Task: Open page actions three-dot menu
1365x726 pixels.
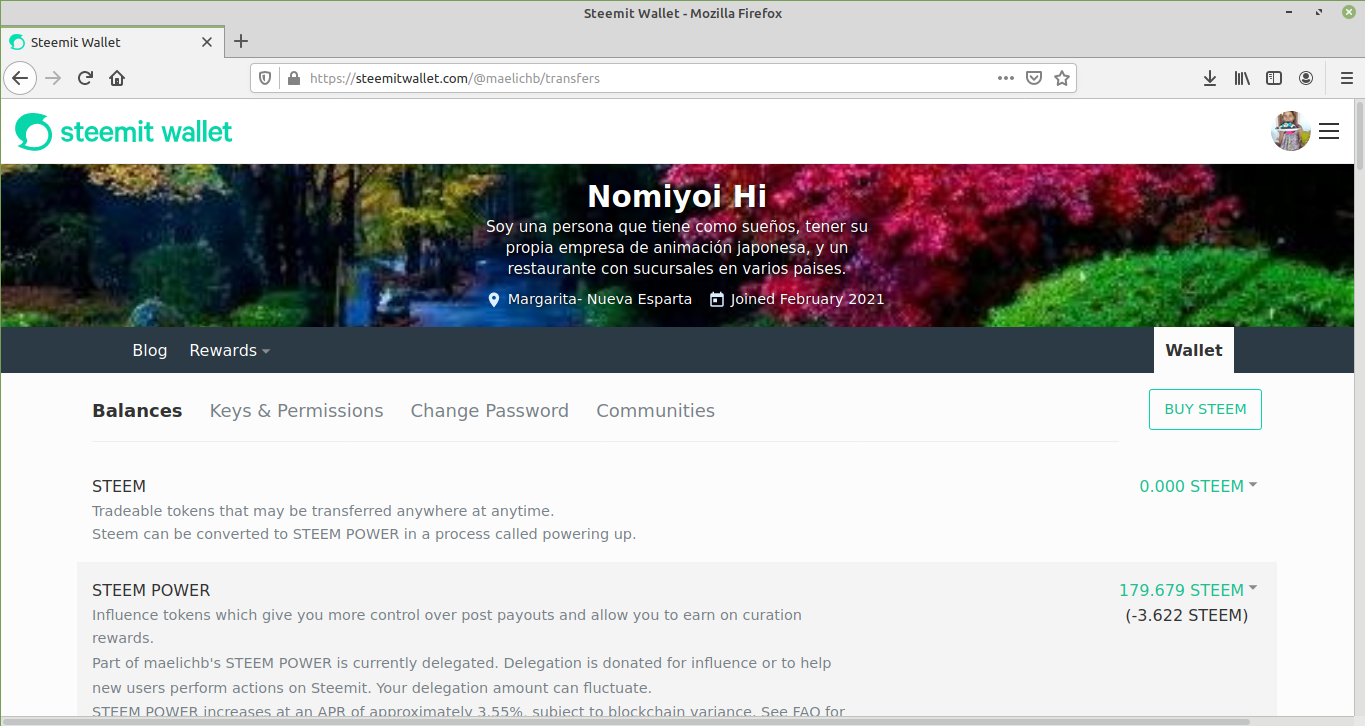Action: (1006, 78)
